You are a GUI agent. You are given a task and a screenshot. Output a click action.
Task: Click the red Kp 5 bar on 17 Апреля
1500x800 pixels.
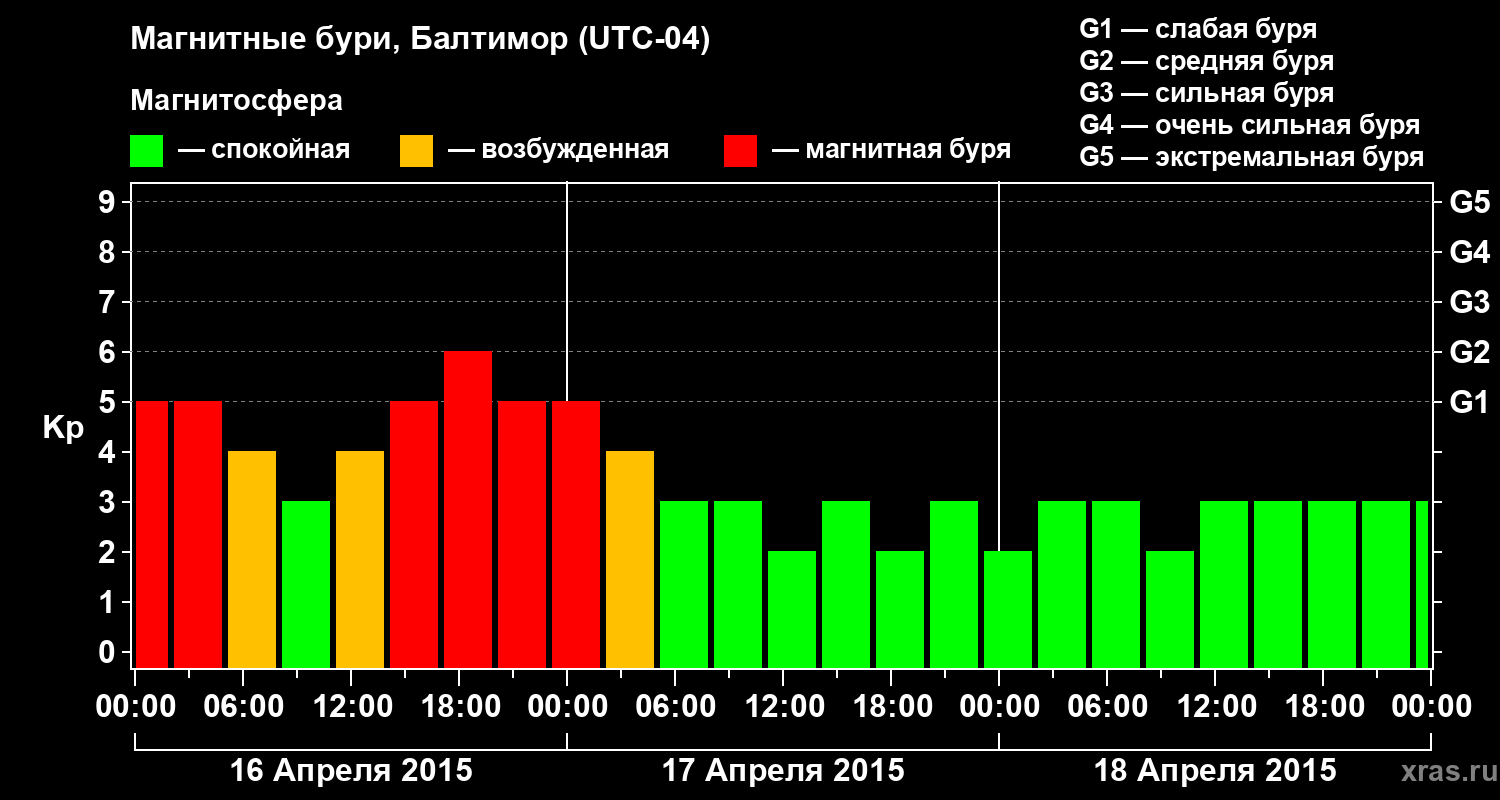576,535
